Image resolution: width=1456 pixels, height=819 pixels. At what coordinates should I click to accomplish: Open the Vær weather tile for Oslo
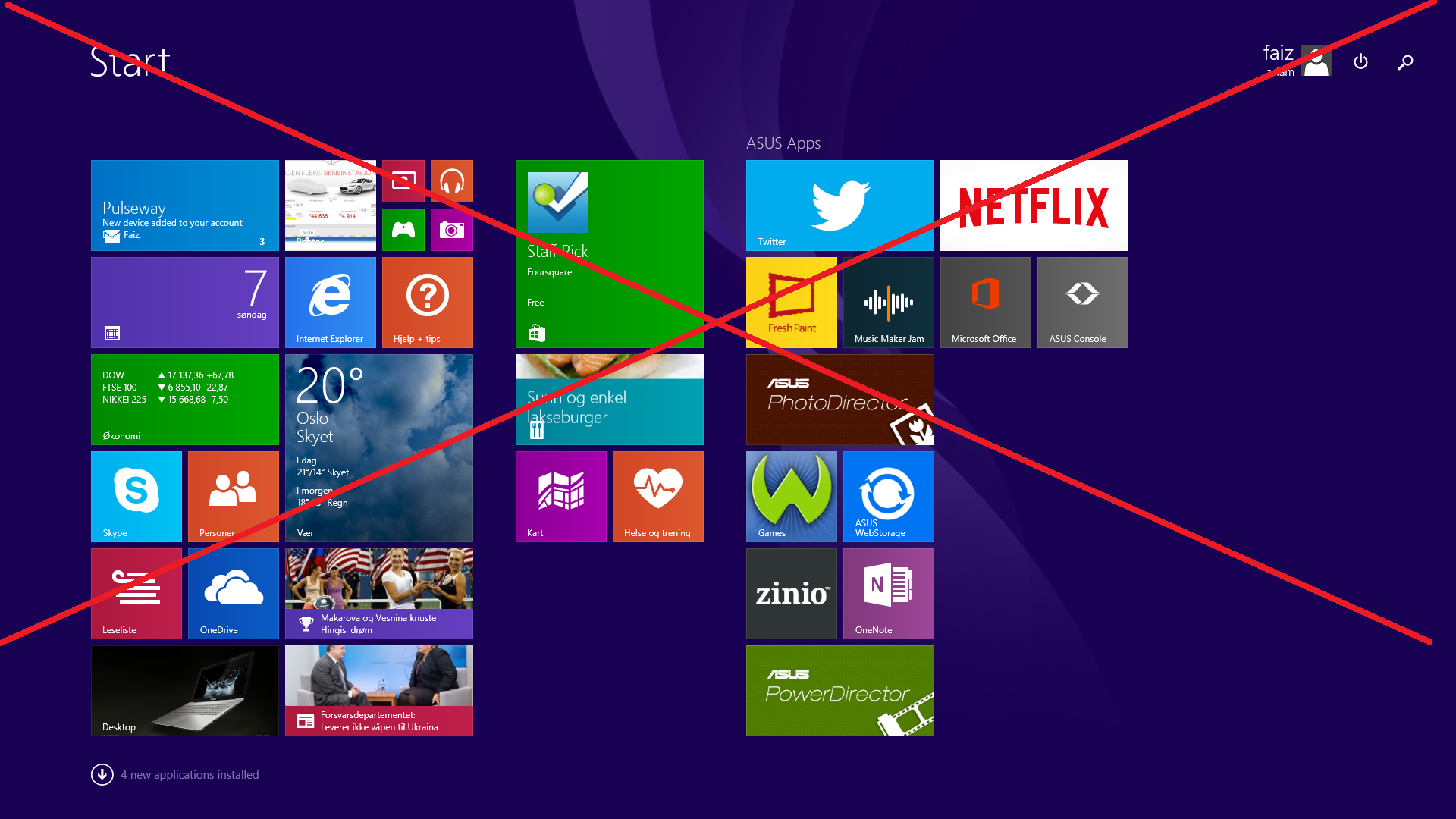pyautogui.click(x=379, y=448)
